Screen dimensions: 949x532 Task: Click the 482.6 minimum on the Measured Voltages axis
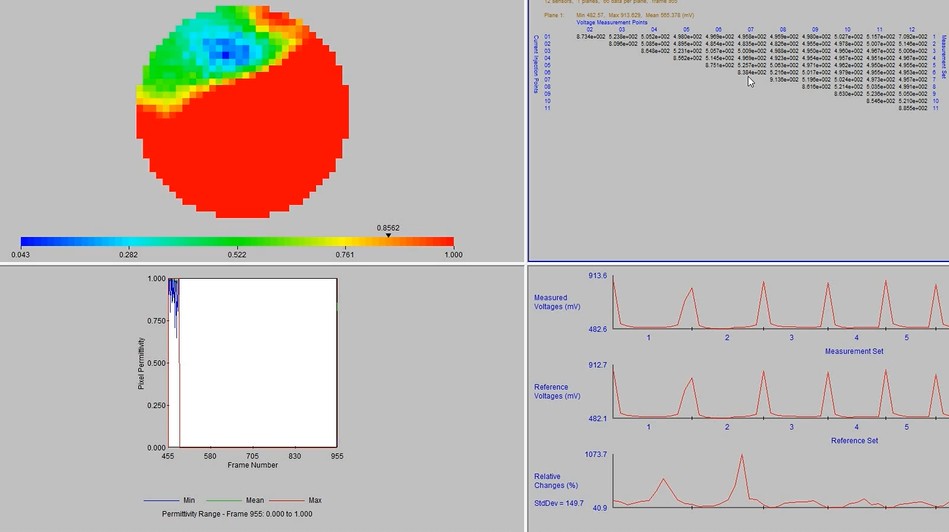click(x=597, y=329)
